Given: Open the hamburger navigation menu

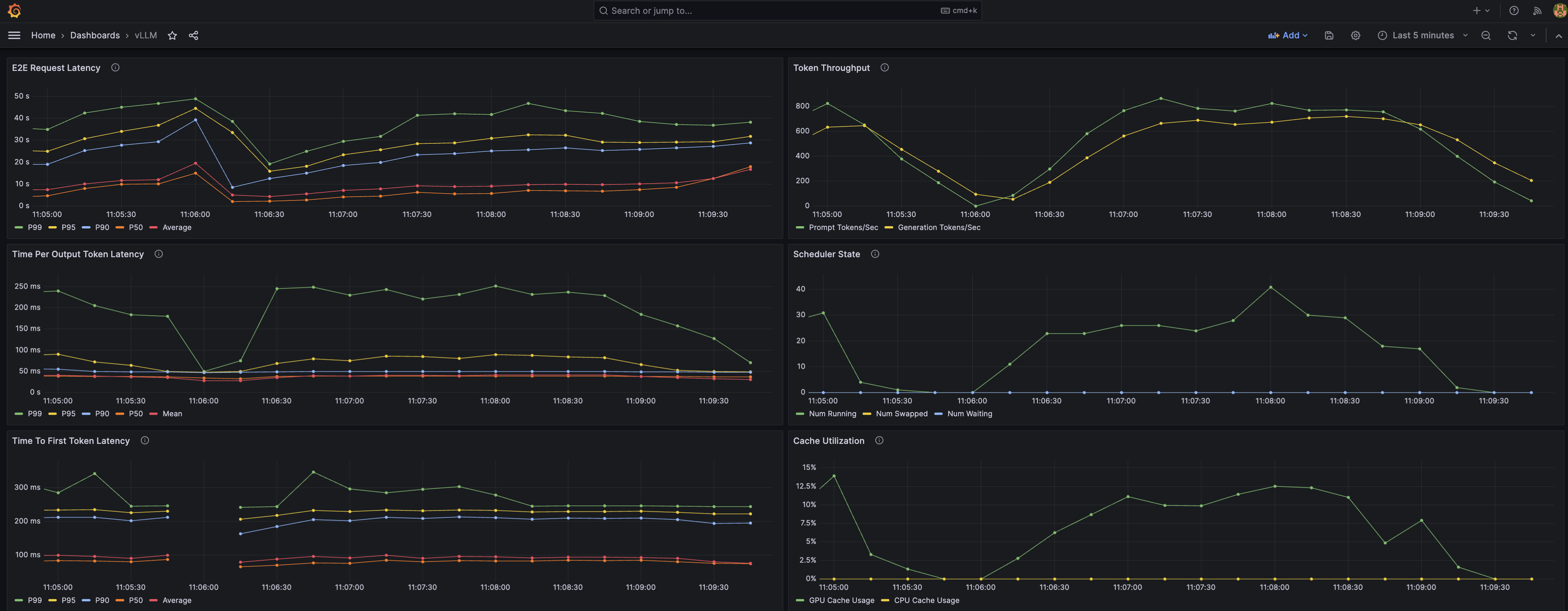Looking at the screenshot, I should click(x=14, y=35).
